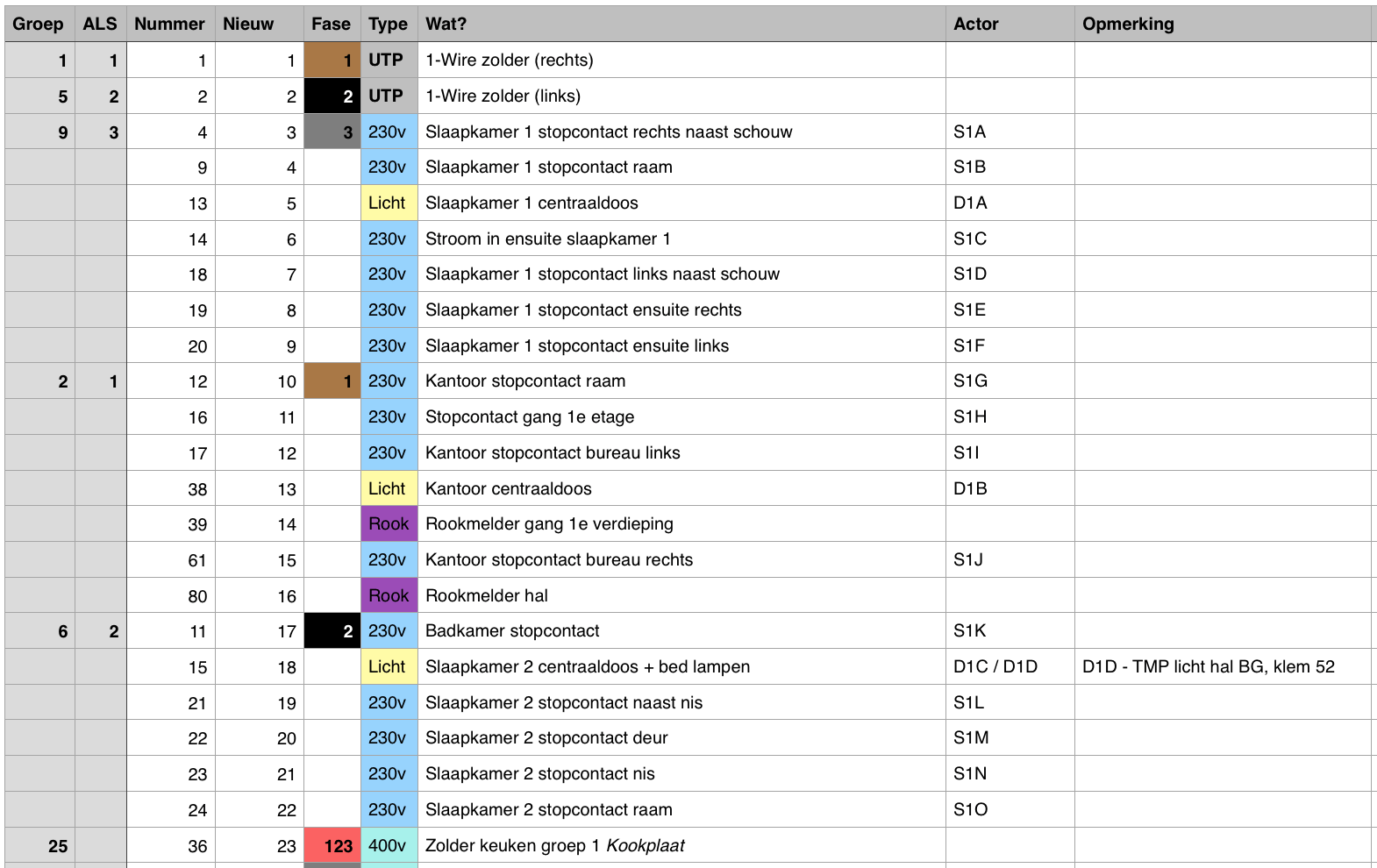Click the purple "Rook" cell for Rookmelder hal
The width and height of the screenshot is (1377, 868).
tap(389, 595)
